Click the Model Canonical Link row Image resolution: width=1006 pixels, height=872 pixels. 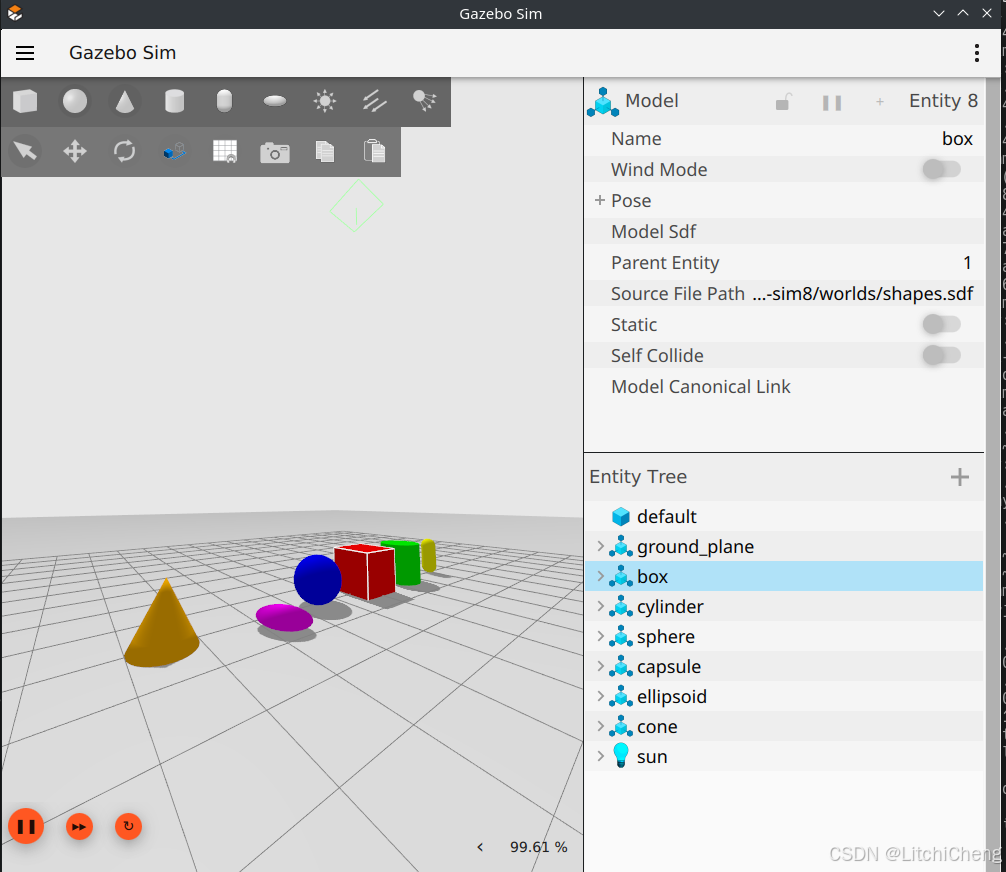(x=783, y=387)
